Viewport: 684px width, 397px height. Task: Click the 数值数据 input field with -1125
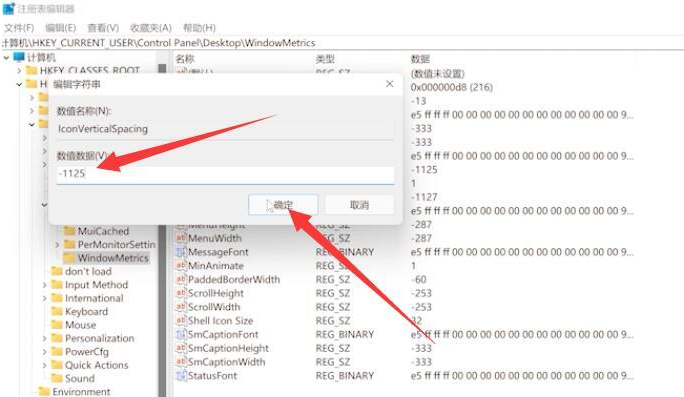click(226, 174)
